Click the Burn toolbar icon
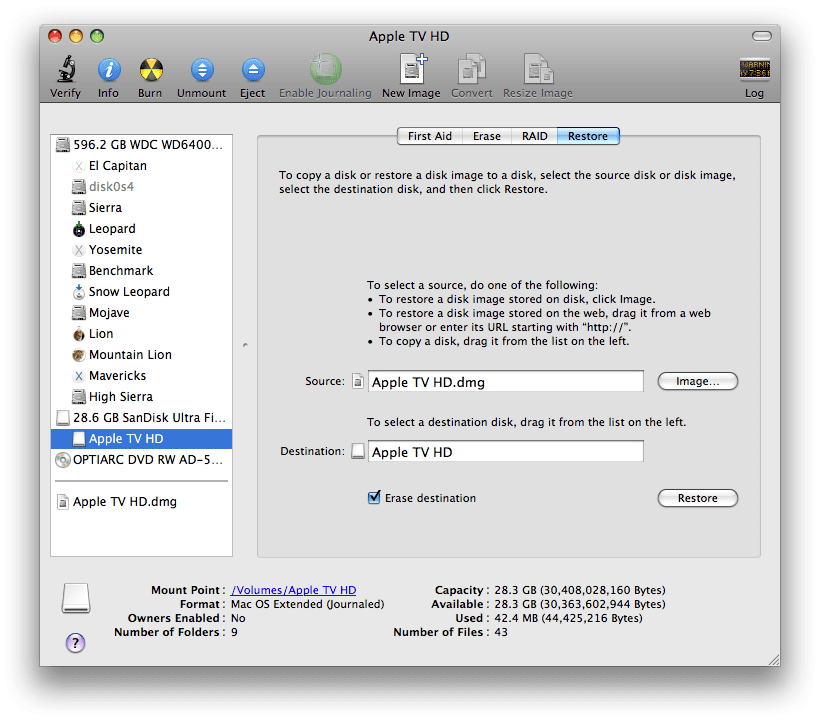 [x=150, y=70]
